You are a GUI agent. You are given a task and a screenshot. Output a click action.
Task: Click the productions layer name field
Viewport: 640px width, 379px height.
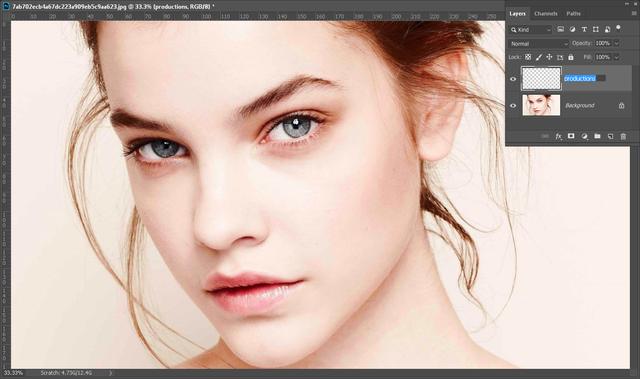tap(584, 78)
